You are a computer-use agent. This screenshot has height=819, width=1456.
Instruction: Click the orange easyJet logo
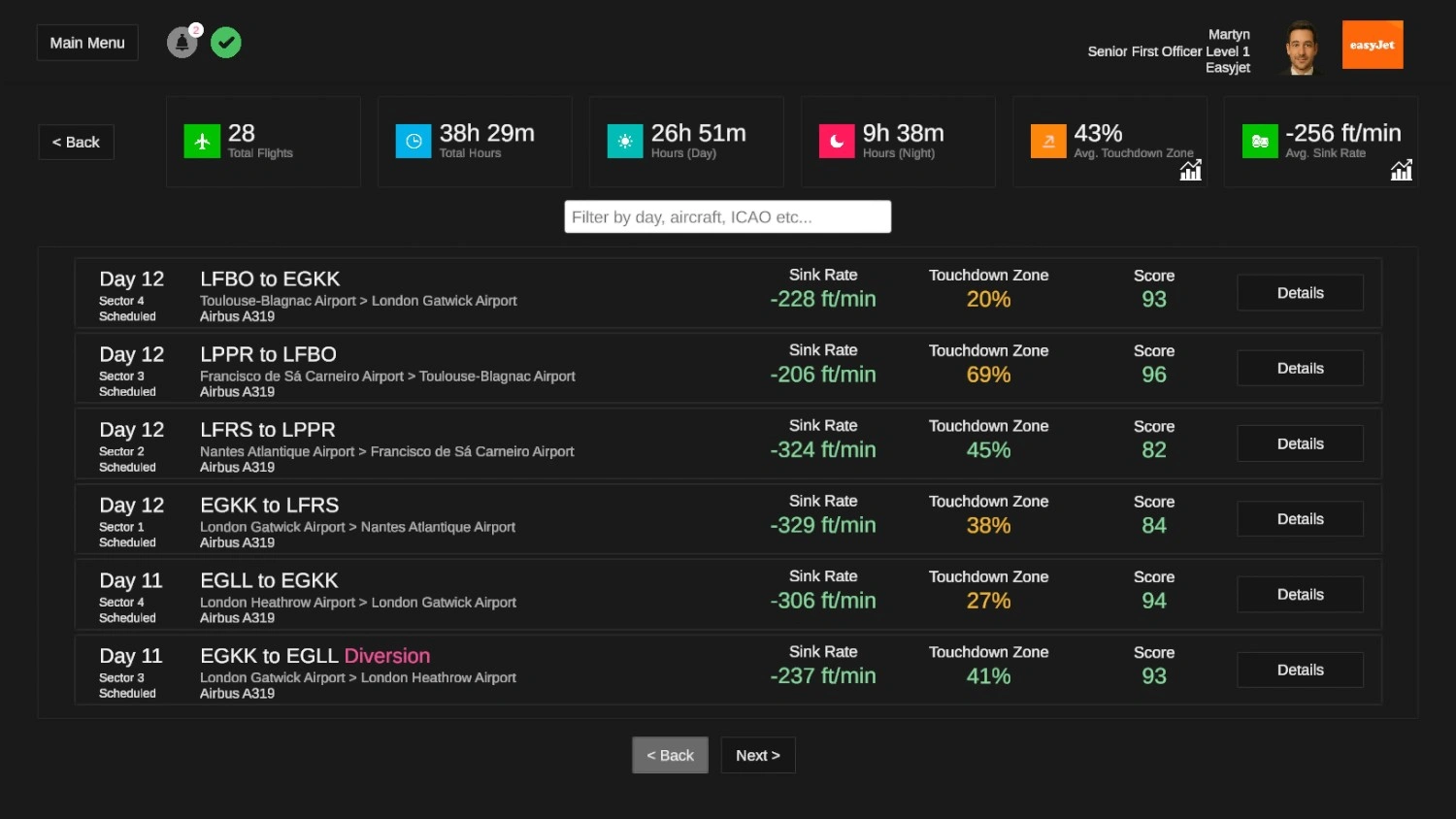click(1373, 45)
